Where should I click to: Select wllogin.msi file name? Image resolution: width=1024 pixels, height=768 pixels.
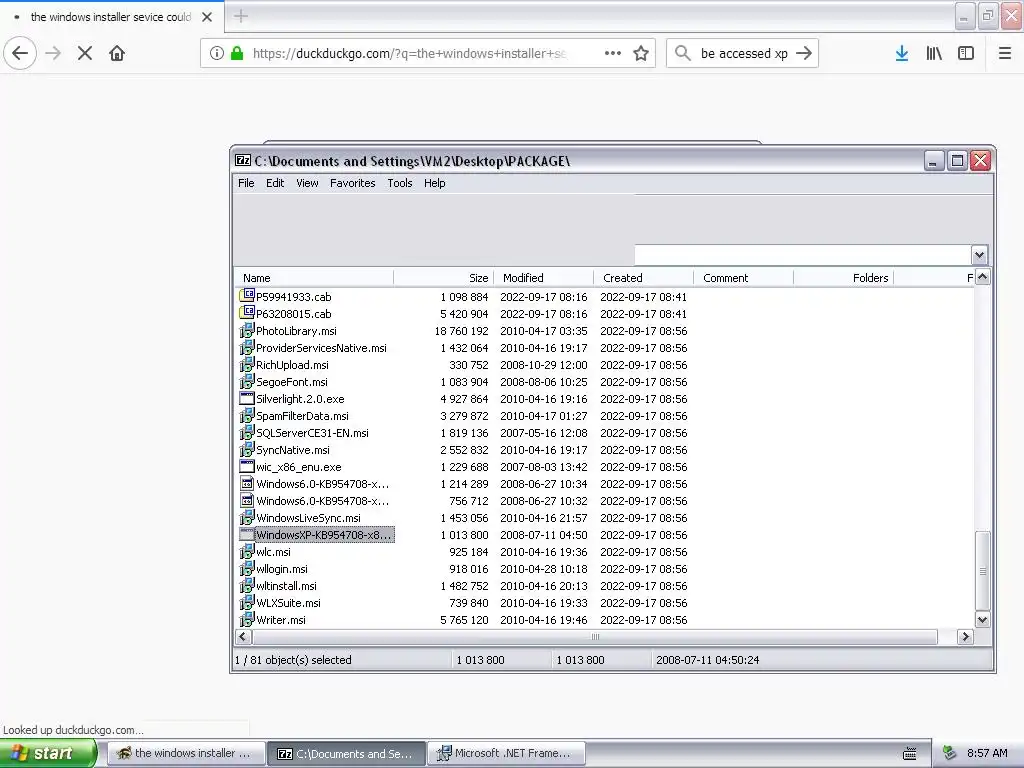(x=281, y=568)
